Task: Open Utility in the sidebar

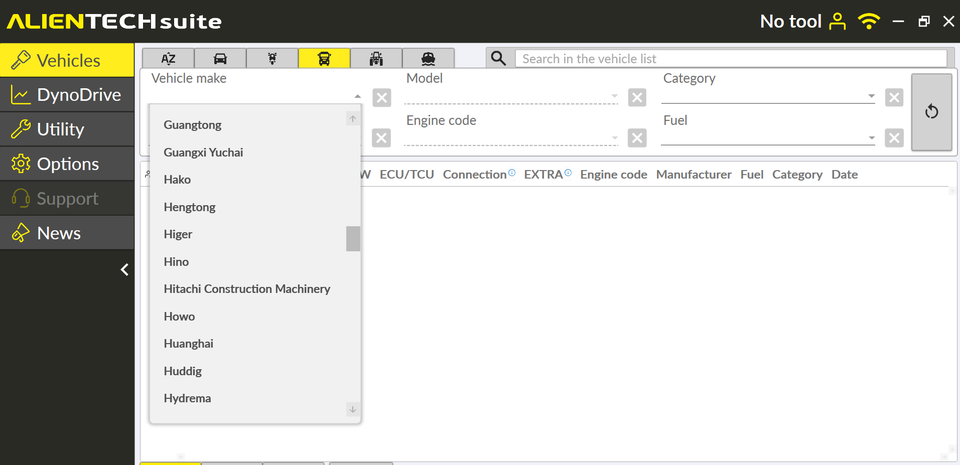Action: (67, 129)
